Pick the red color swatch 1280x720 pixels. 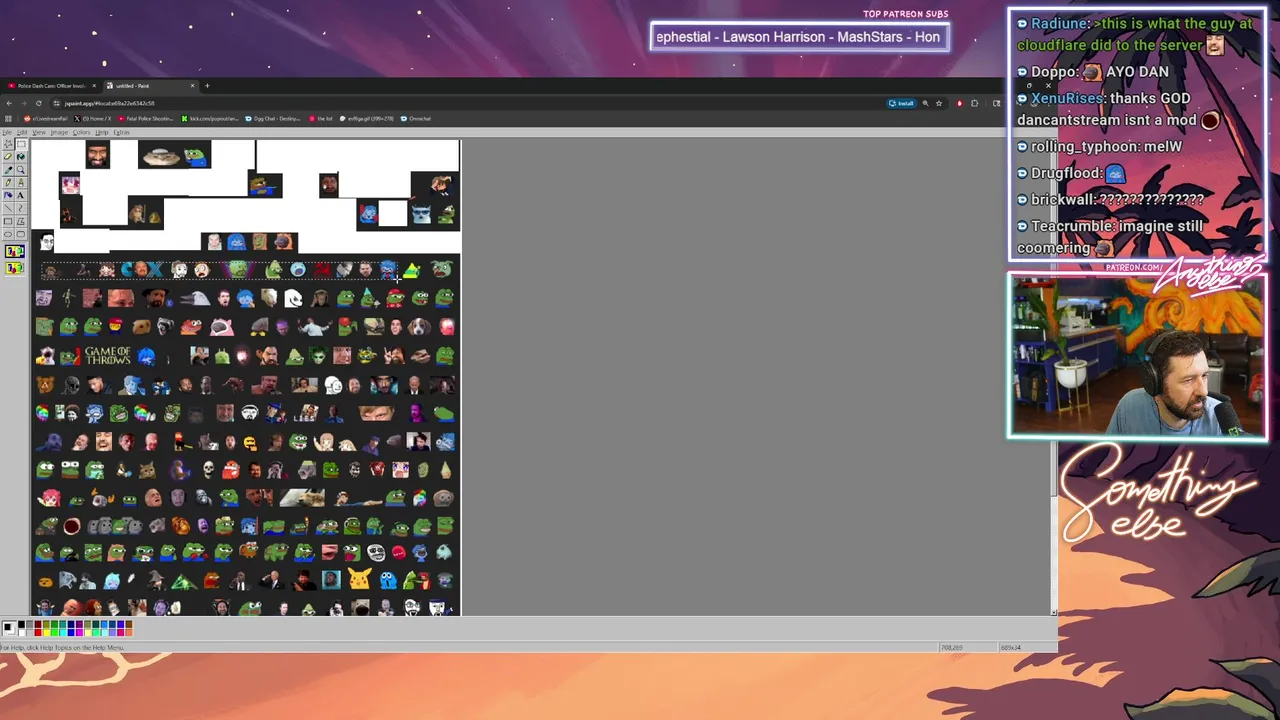pos(38,633)
